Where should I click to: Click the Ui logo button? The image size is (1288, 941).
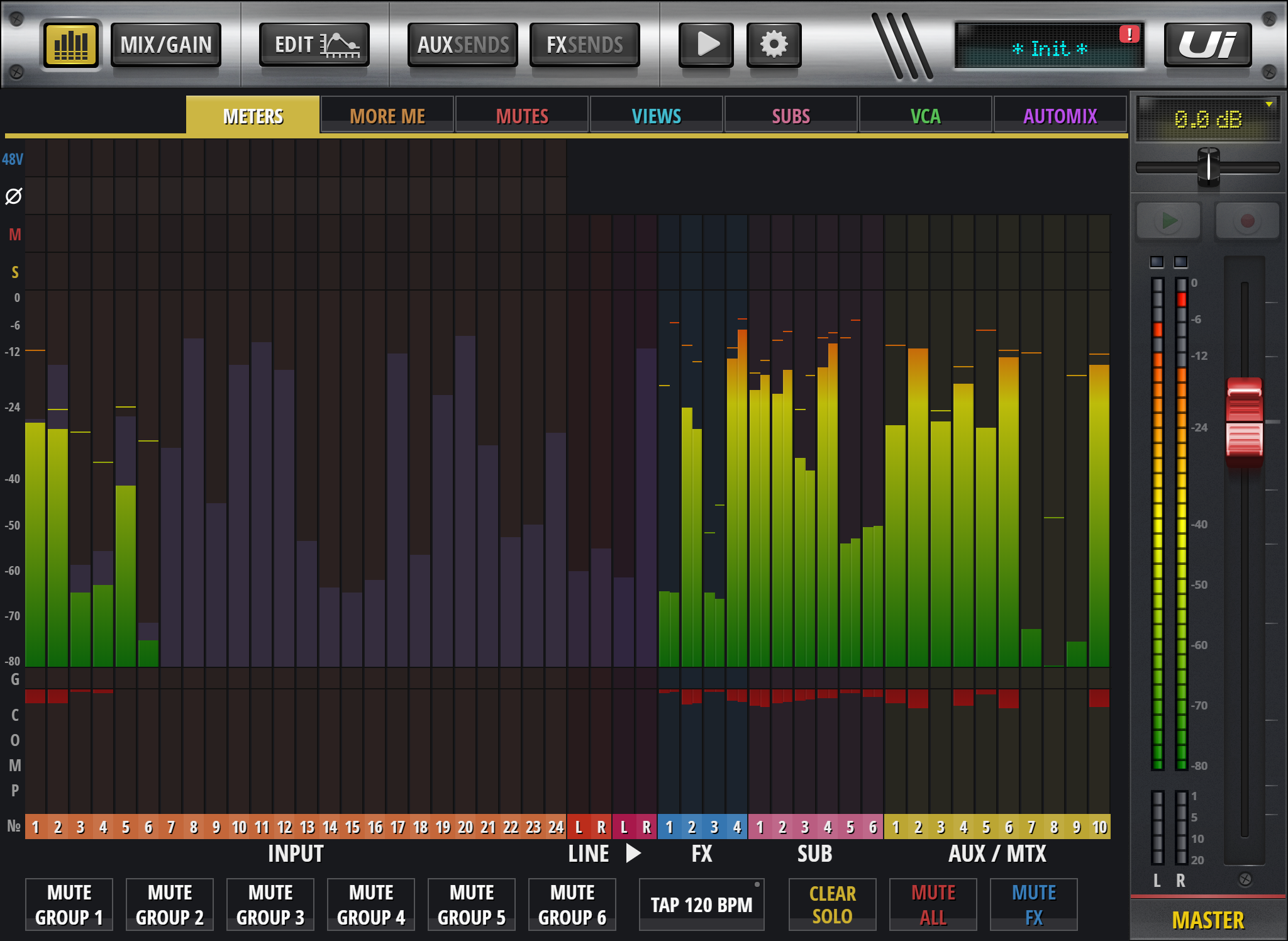pyautogui.click(x=1207, y=45)
